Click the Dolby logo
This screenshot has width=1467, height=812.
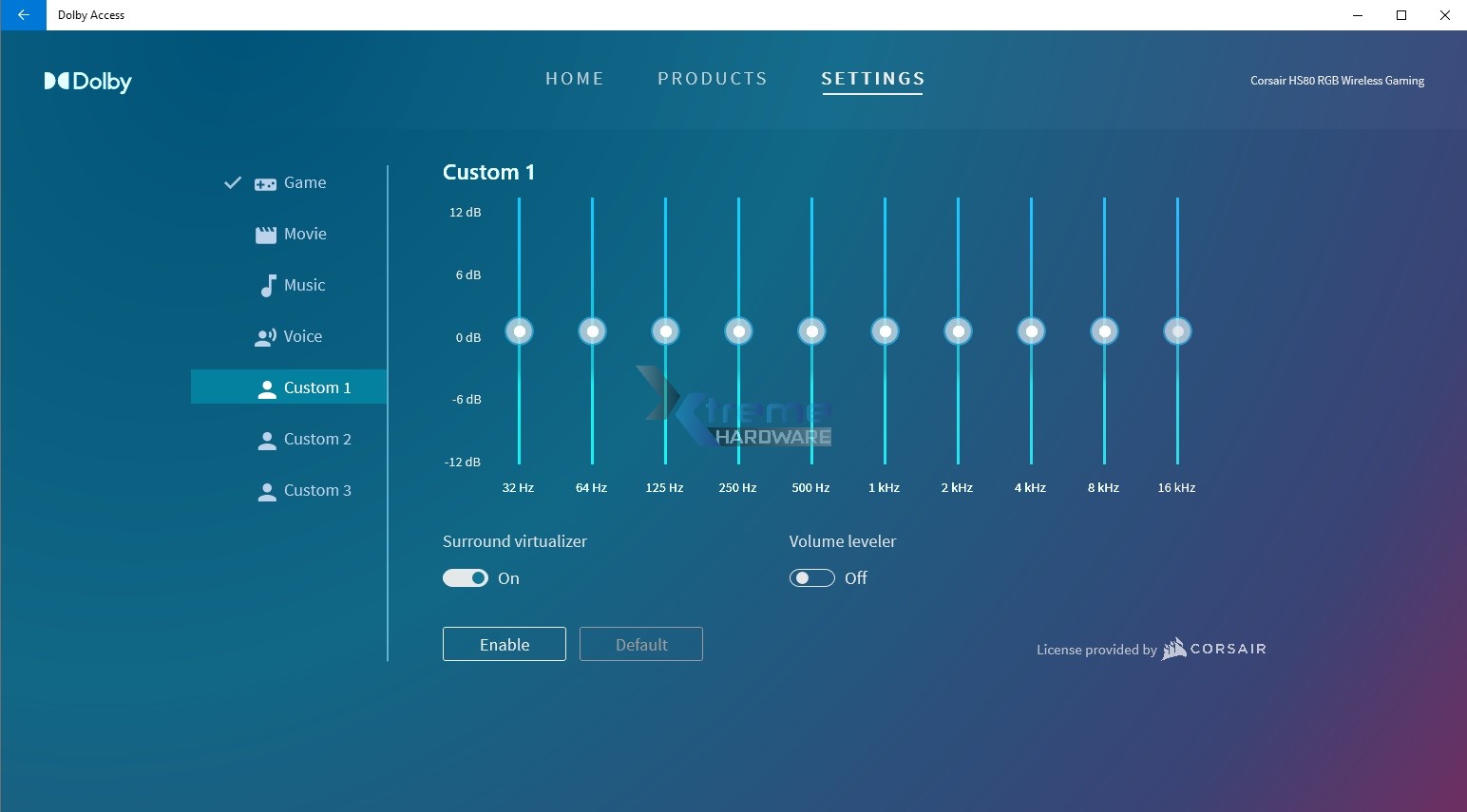[87, 82]
